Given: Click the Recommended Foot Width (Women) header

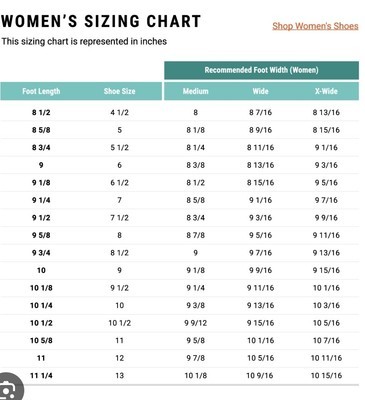Looking at the screenshot, I should [x=261, y=70].
